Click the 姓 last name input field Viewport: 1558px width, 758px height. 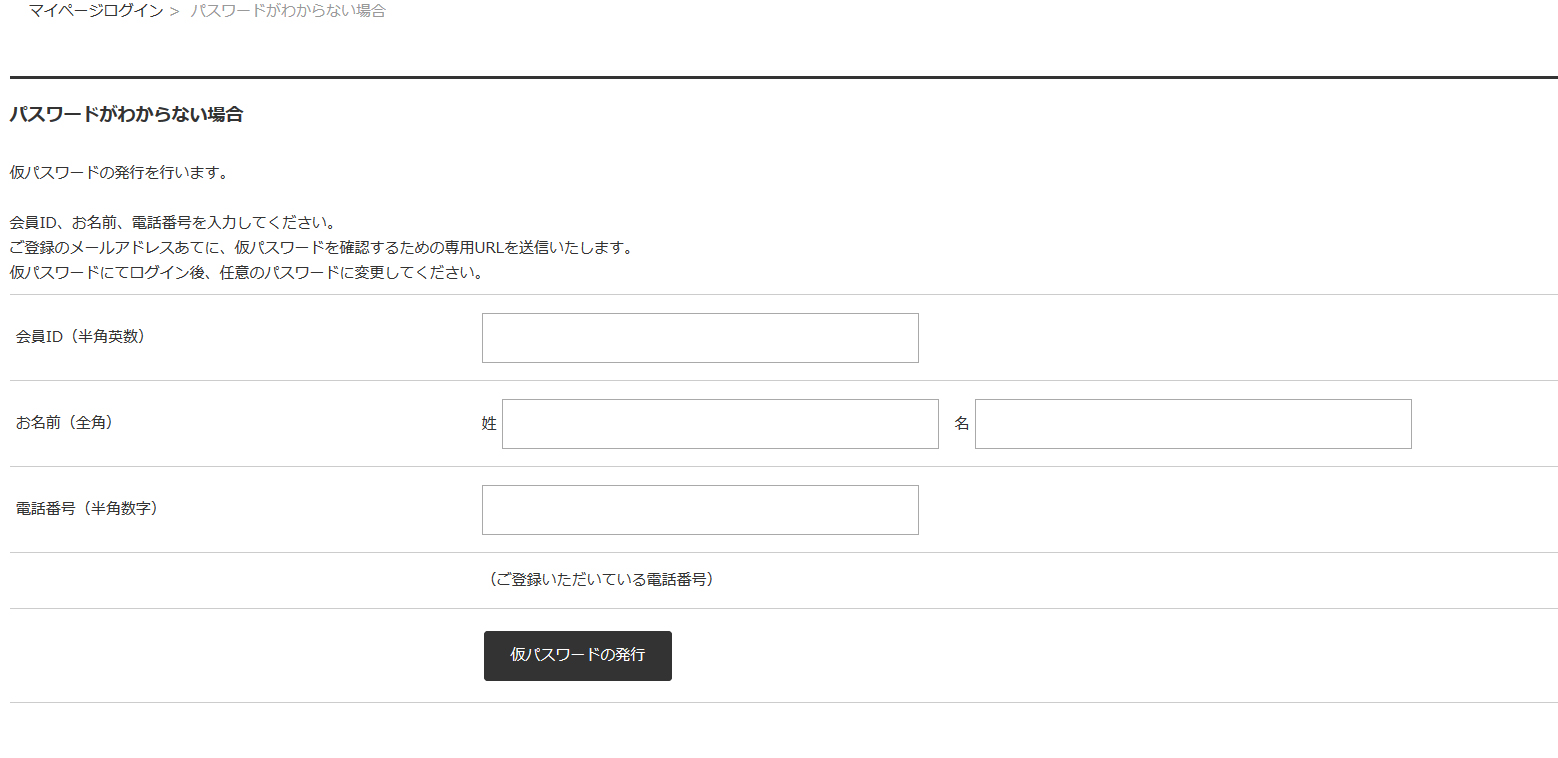(720, 424)
